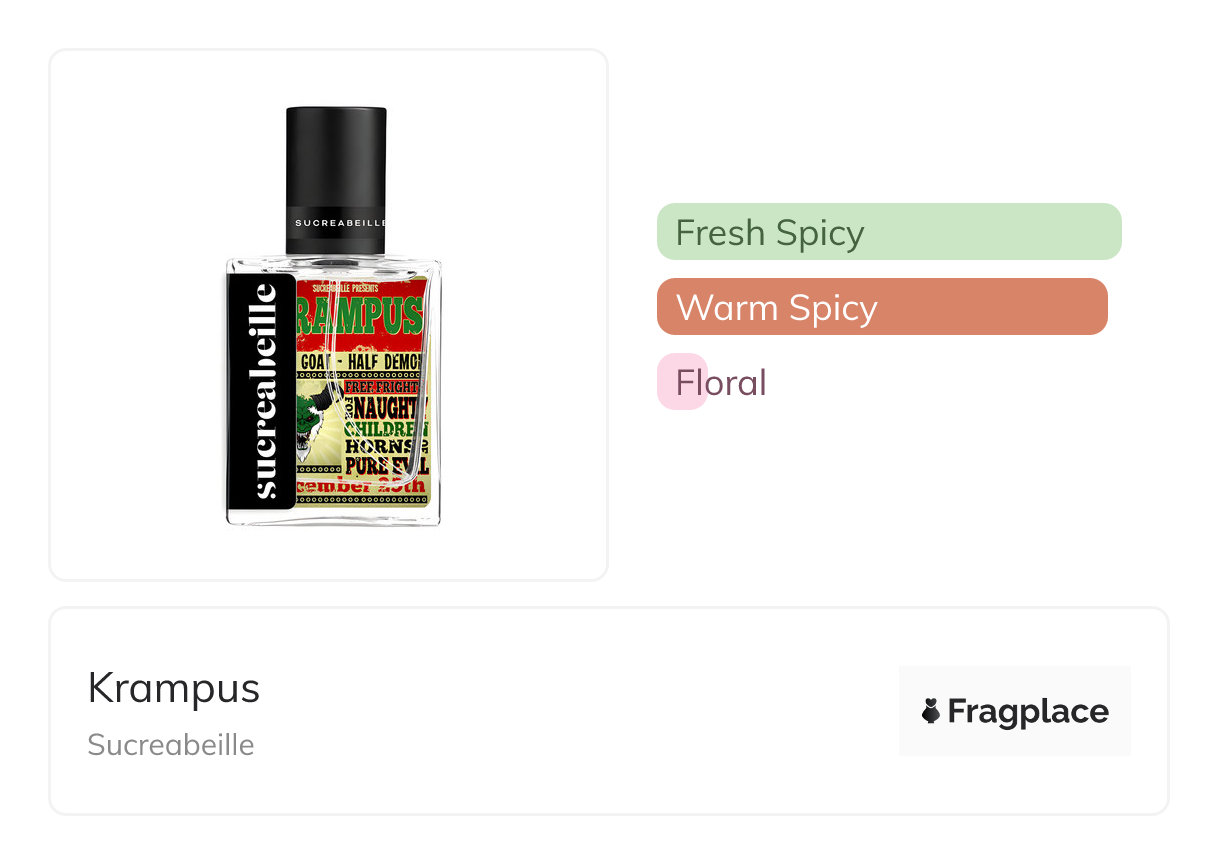Click the PURE EVIL text on the label
Viewport: 1218px width, 864px height.
click(x=386, y=467)
